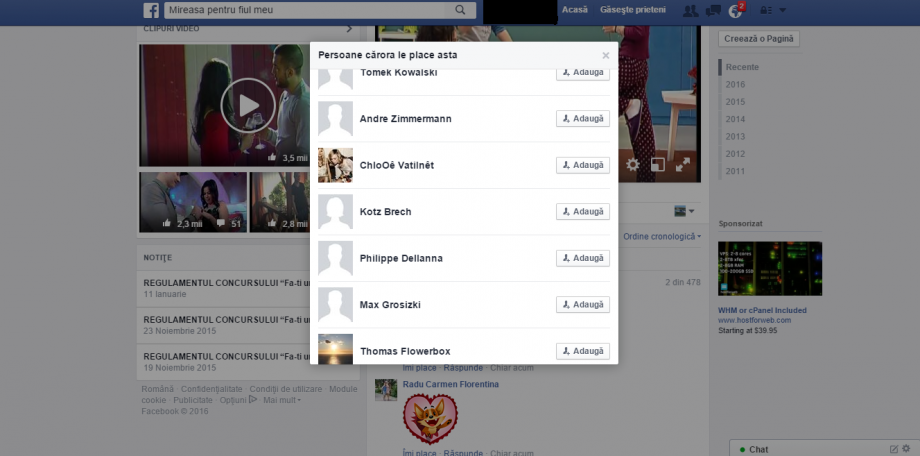The width and height of the screenshot is (920, 456).
Task: Open video thumbnail with 2,3 mii likes
Action: tap(193, 201)
